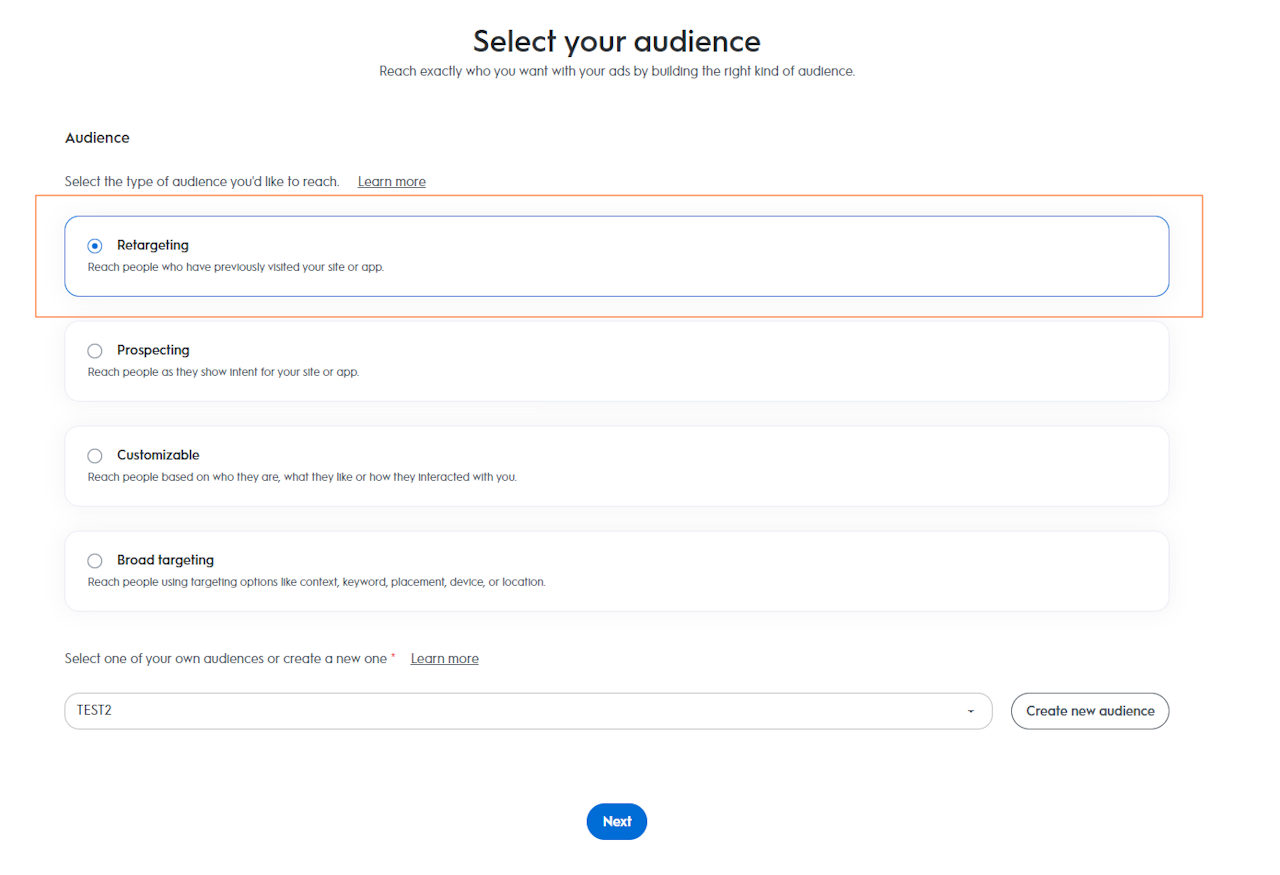Click Create new audience button
Screen dimensions: 1280x875
(1090, 711)
